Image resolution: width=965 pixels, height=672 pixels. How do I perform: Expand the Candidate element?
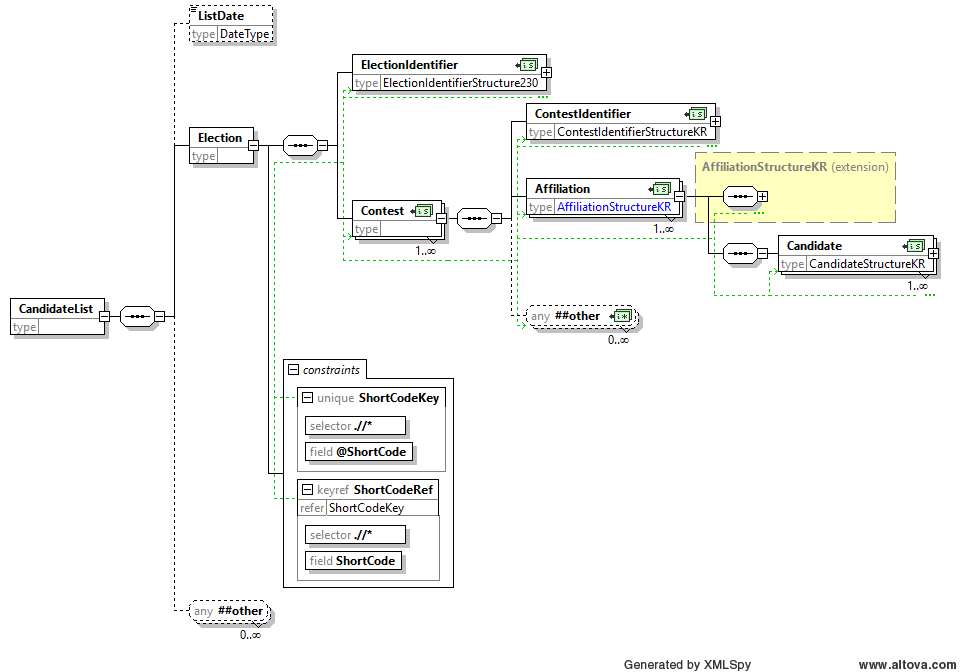pos(934,254)
